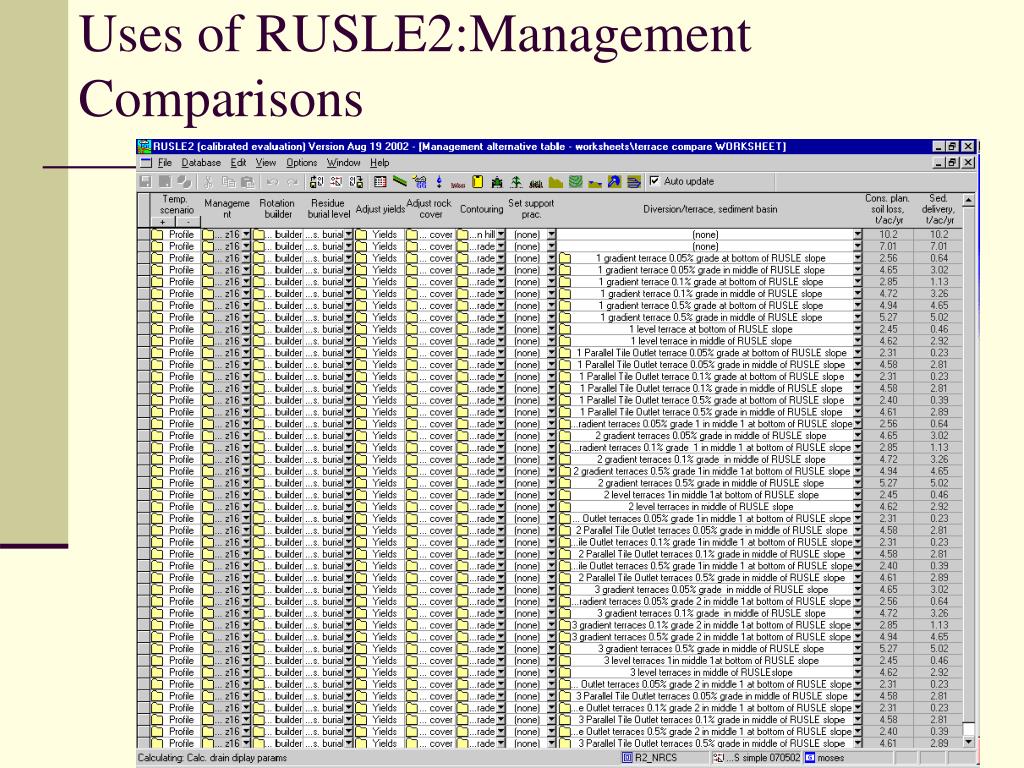The image size is (1024, 768).
Task: Open dropdown for '1 gradient terrace 0.05% grade at bottom' row
Action: (x=857, y=258)
